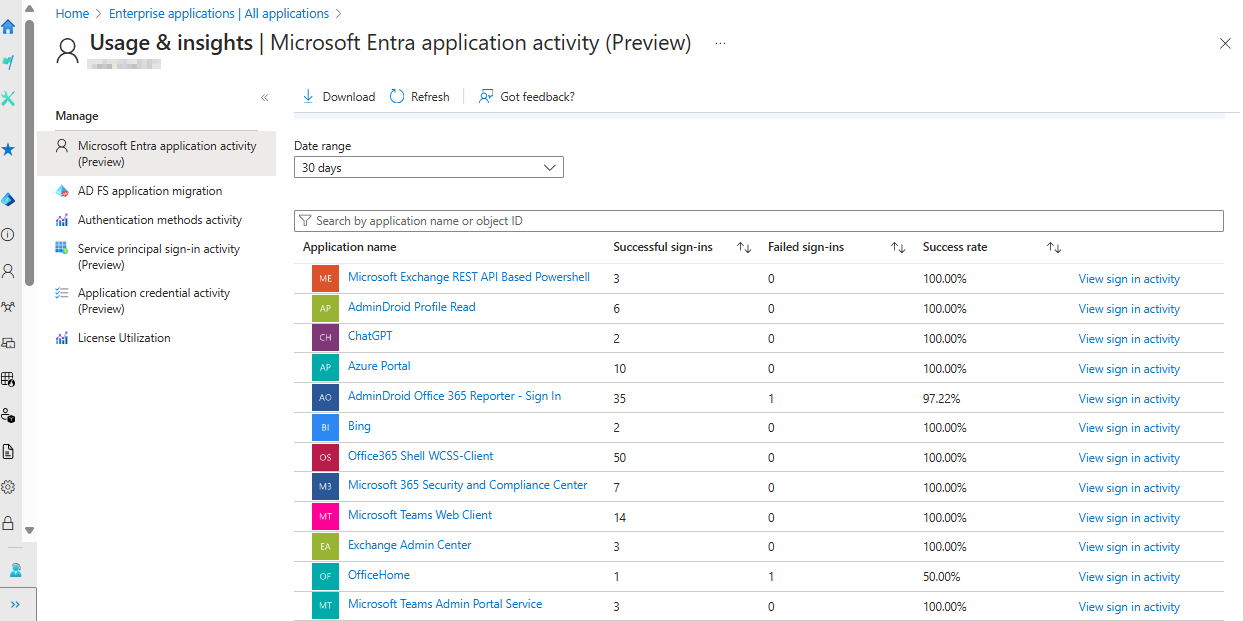Click the settings gear icon in left rail
The width and height of the screenshot is (1243, 621).
click(x=8, y=487)
